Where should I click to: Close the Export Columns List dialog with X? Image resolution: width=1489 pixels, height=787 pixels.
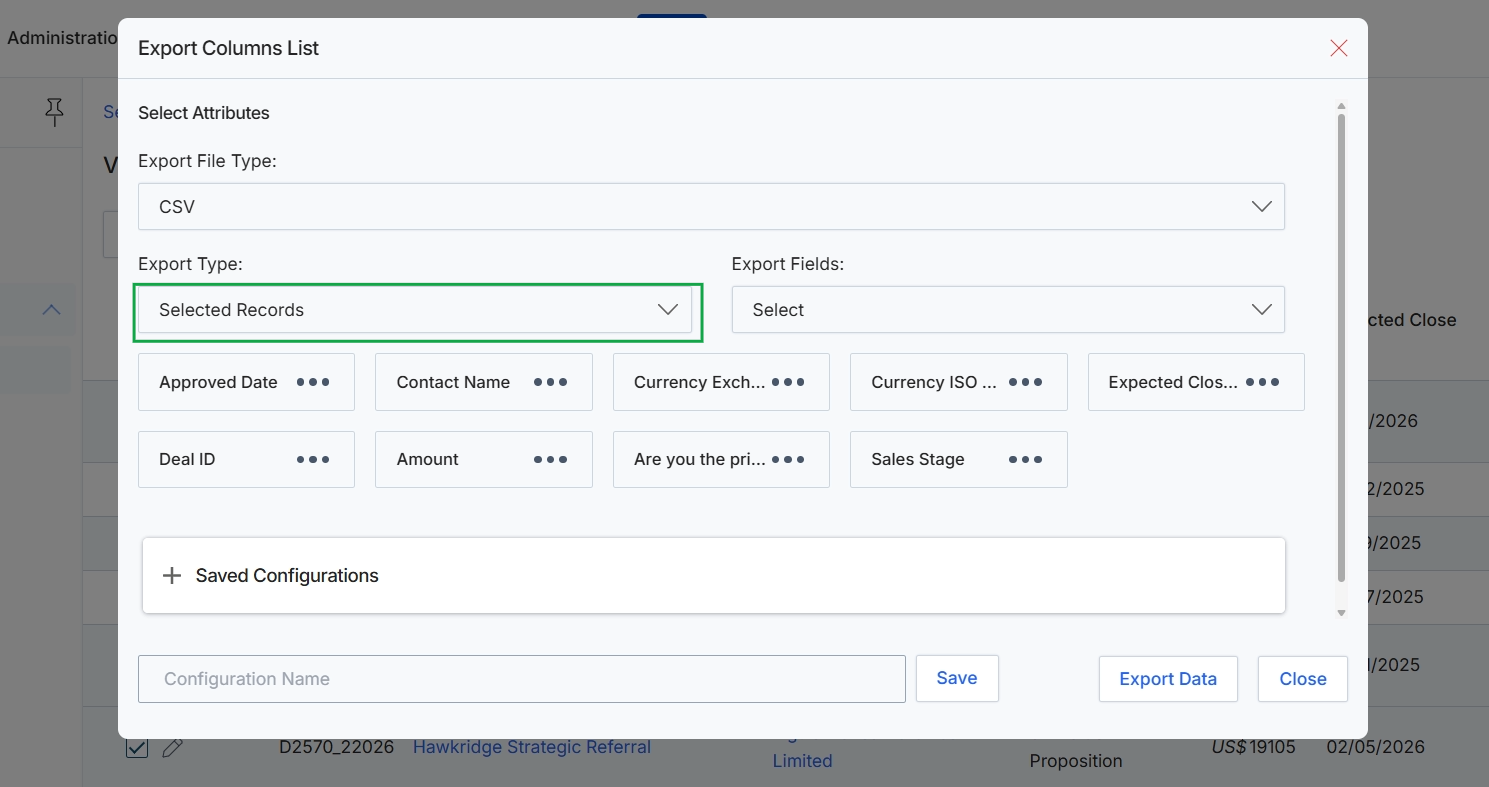pos(1339,48)
